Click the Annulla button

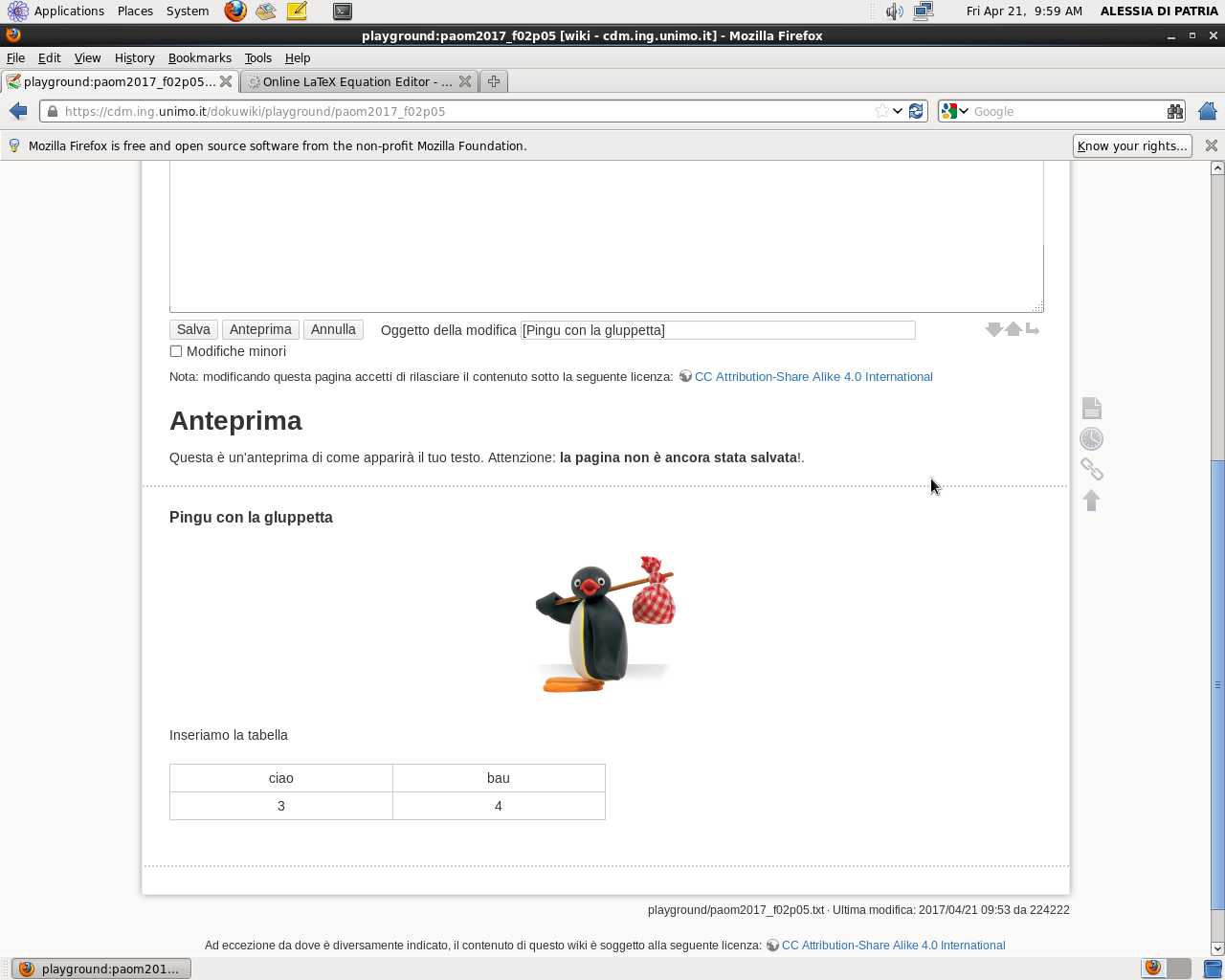pos(333,329)
